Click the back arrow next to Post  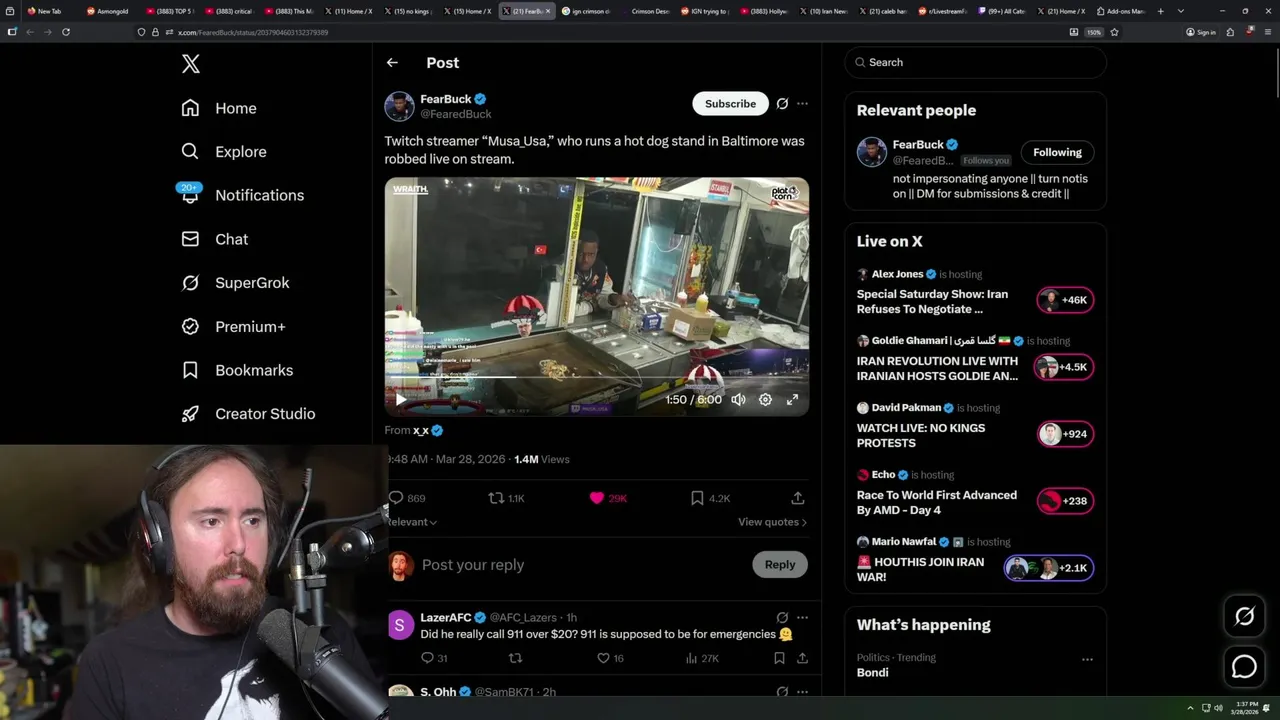pos(392,62)
